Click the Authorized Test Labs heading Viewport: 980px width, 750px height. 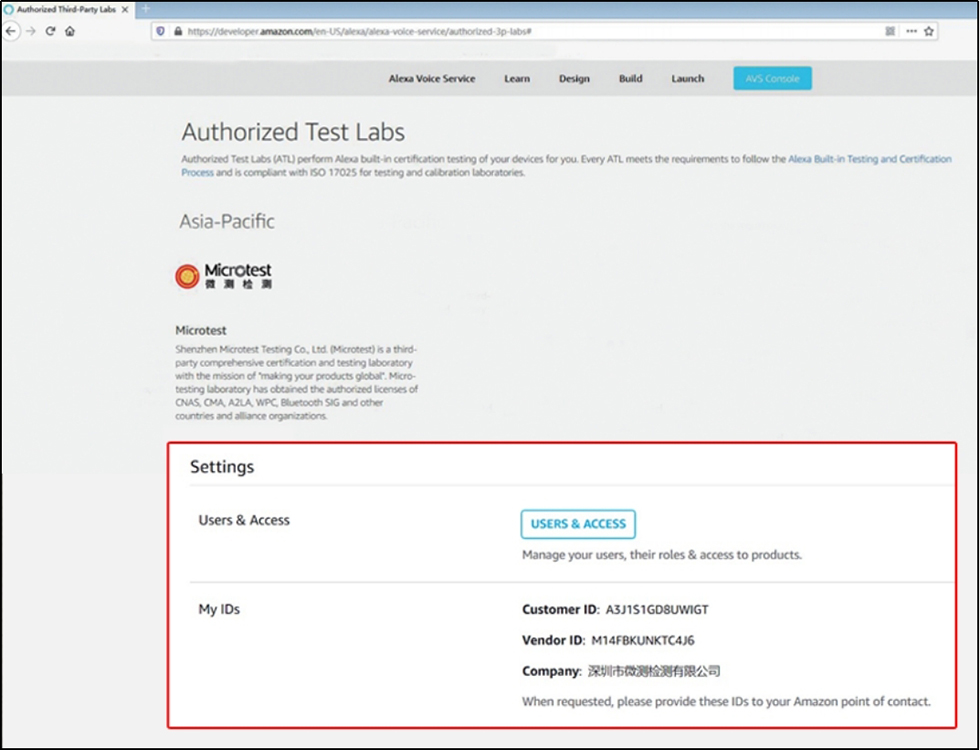click(293, 132)
